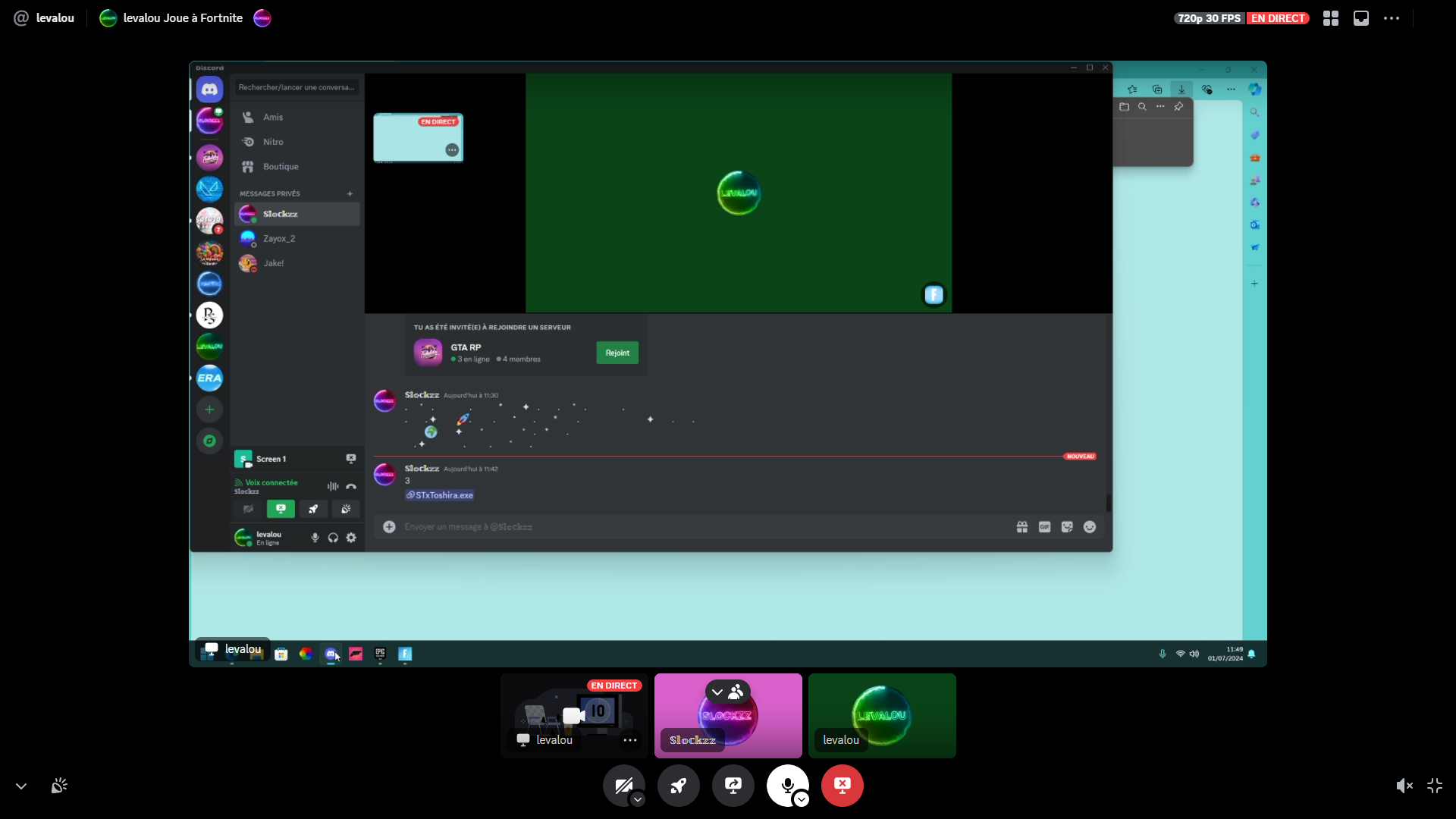
Task: Click Boutique in the shared stream sidebar
Action: (297, 167)
